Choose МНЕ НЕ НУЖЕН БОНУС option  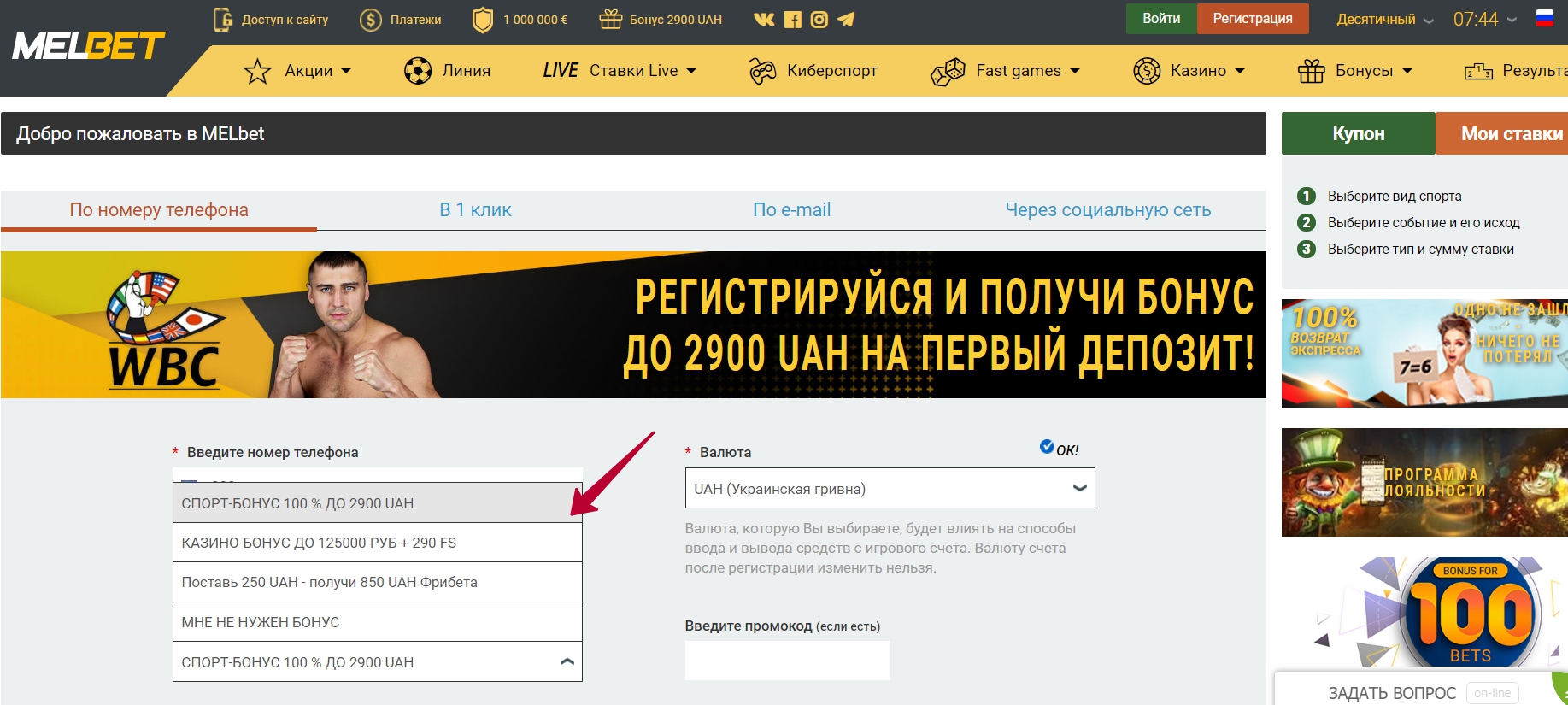pos(377,622)
